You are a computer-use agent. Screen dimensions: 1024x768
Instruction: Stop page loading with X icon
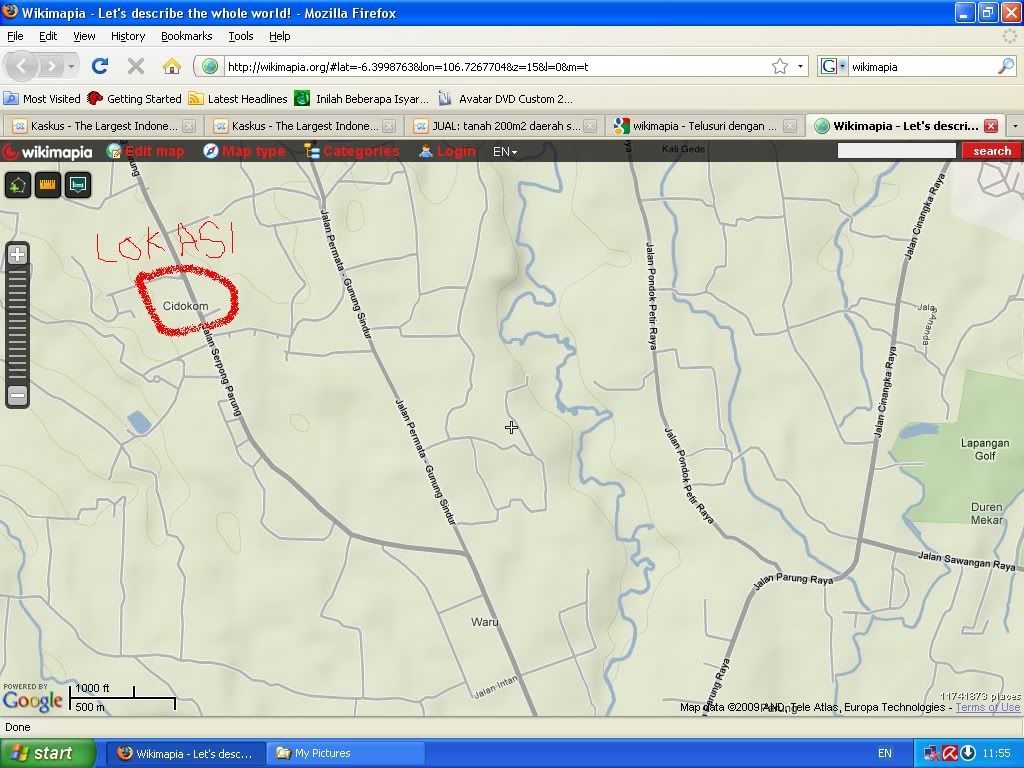tap(136, 66)
